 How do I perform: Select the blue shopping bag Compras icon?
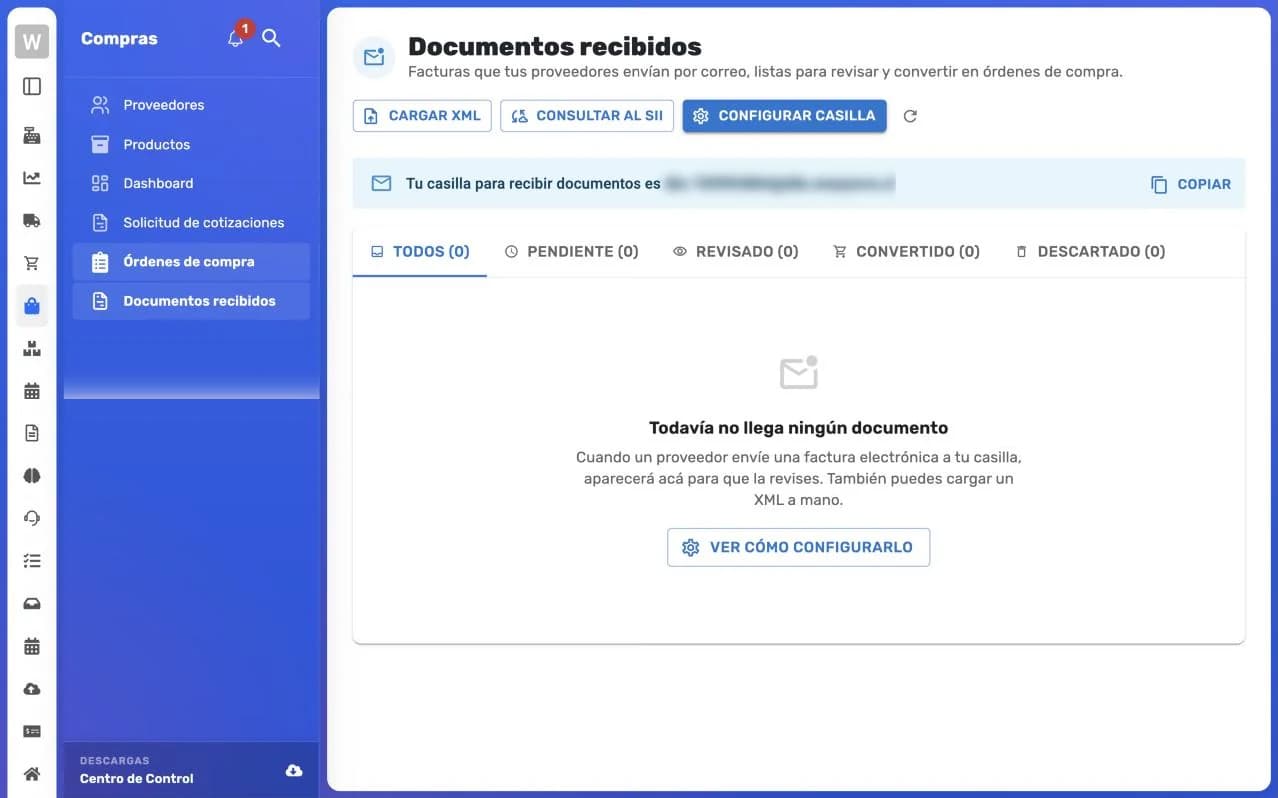tap(32, 306)
